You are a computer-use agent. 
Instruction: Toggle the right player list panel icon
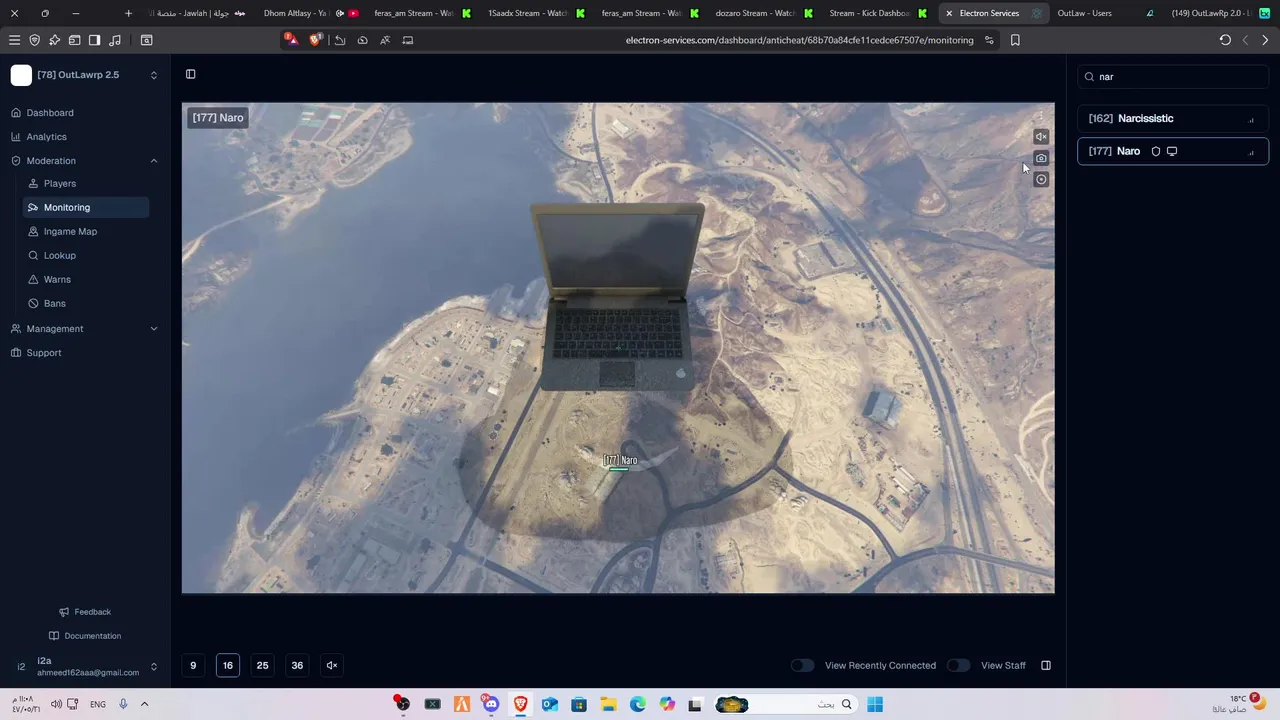1046,665
